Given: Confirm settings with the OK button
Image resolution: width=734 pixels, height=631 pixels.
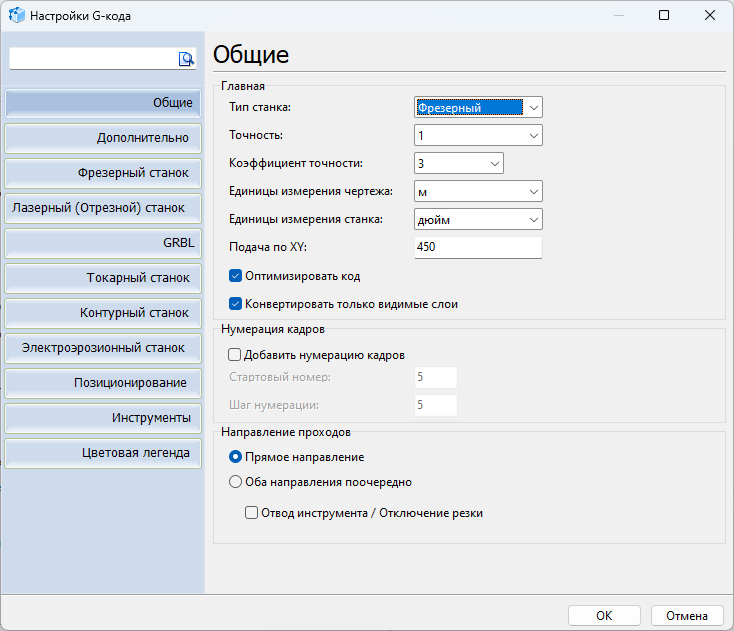Looking at the screenshot, I should pos(604,616).
